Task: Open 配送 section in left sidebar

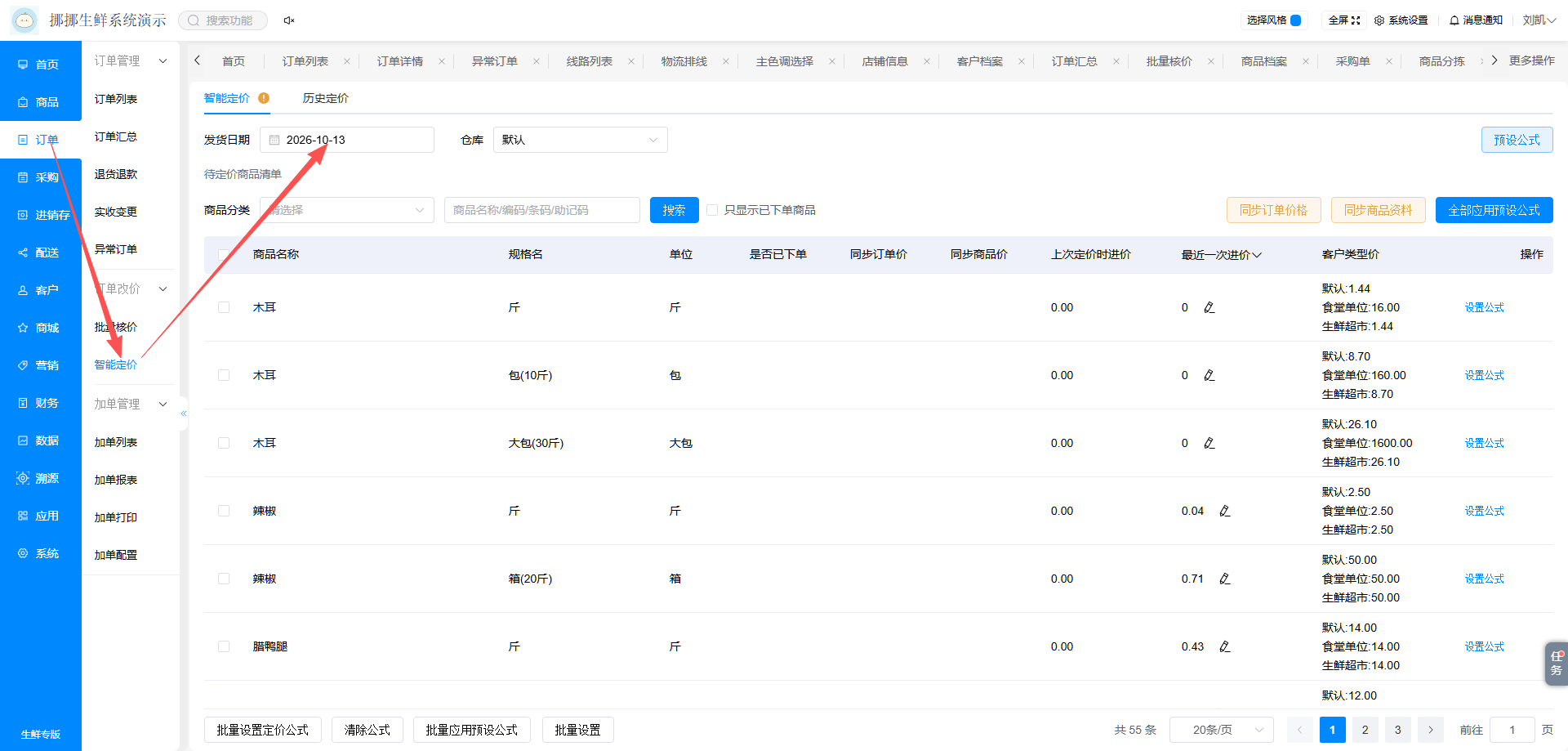Action: pyautogui.click(x=41, y=253)
